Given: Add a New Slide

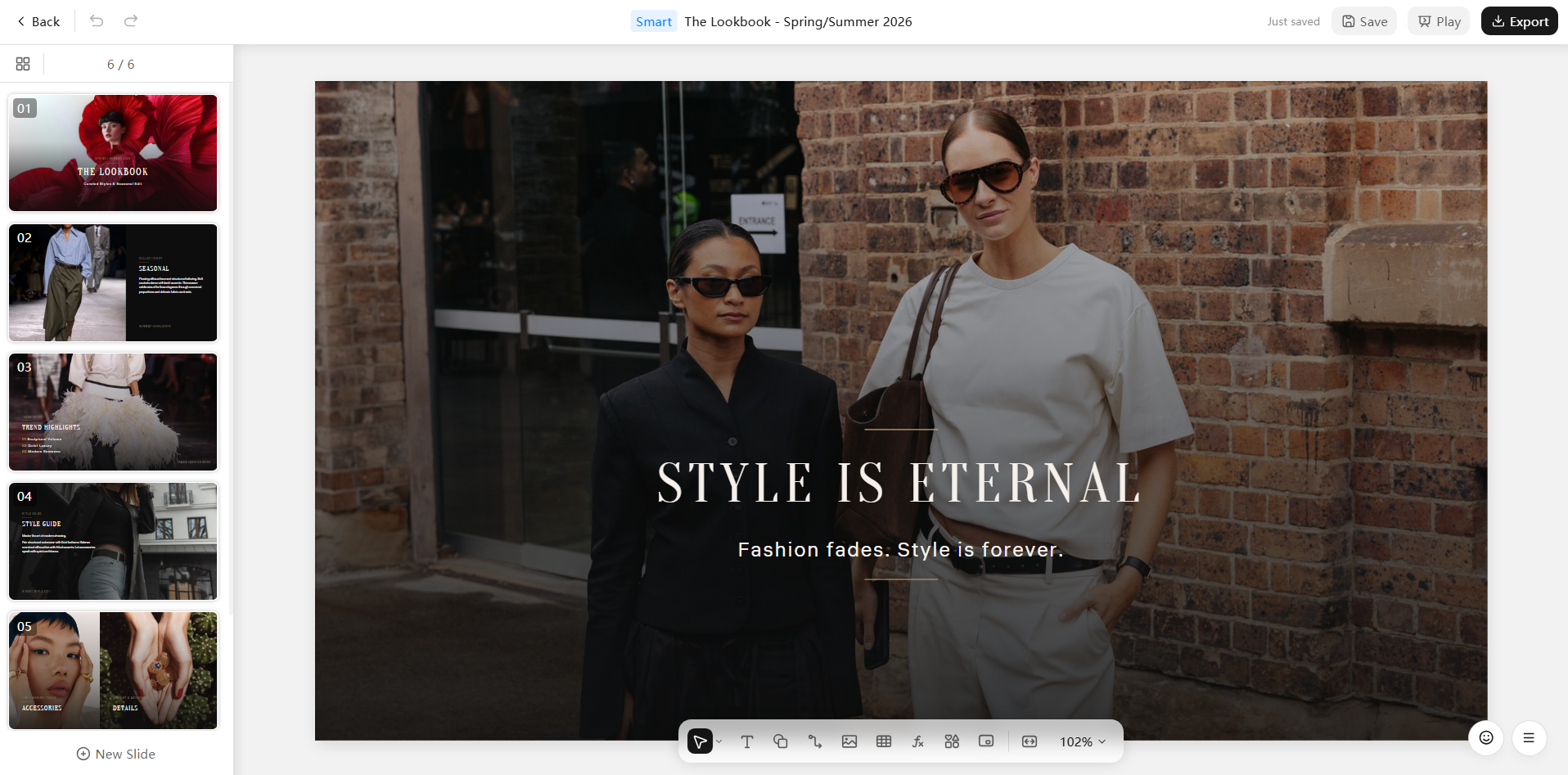Looking at the screenshot, I should (x=116, y=754).
